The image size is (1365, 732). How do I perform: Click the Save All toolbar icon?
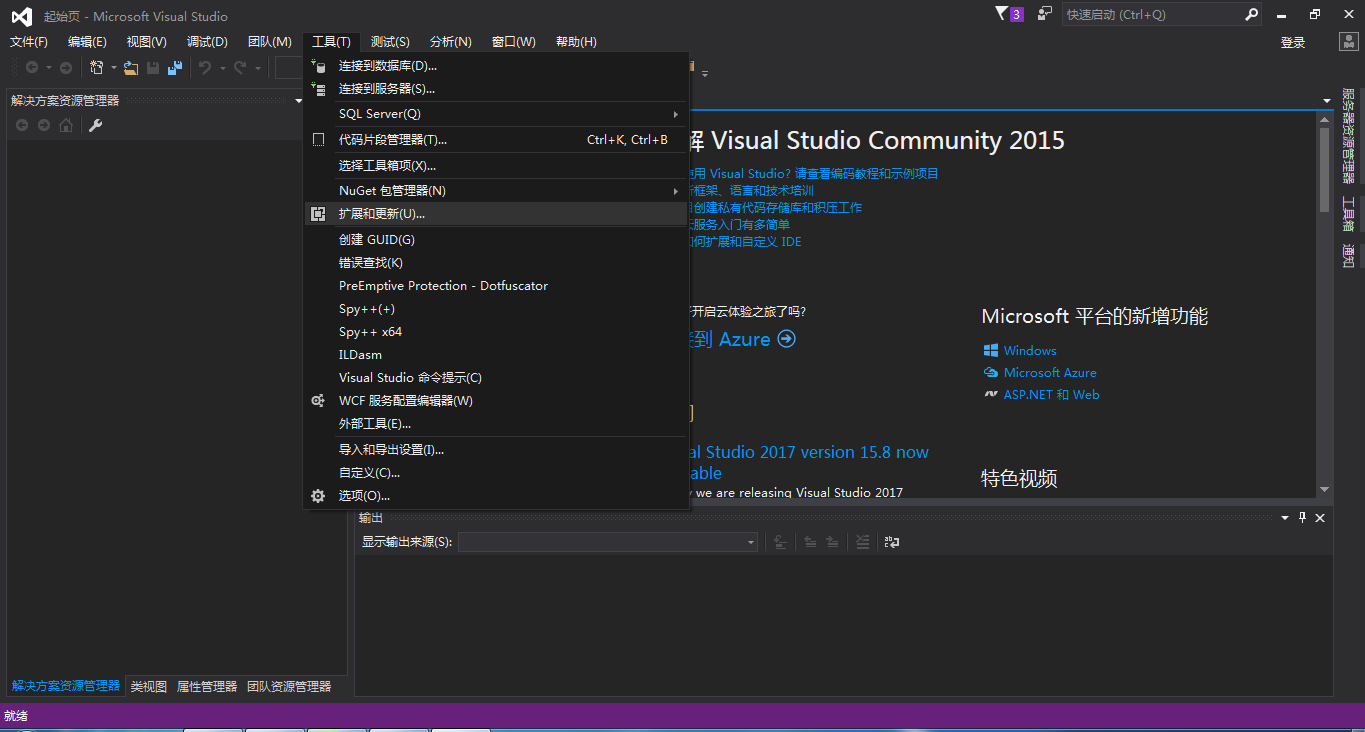tap(175, 68)
